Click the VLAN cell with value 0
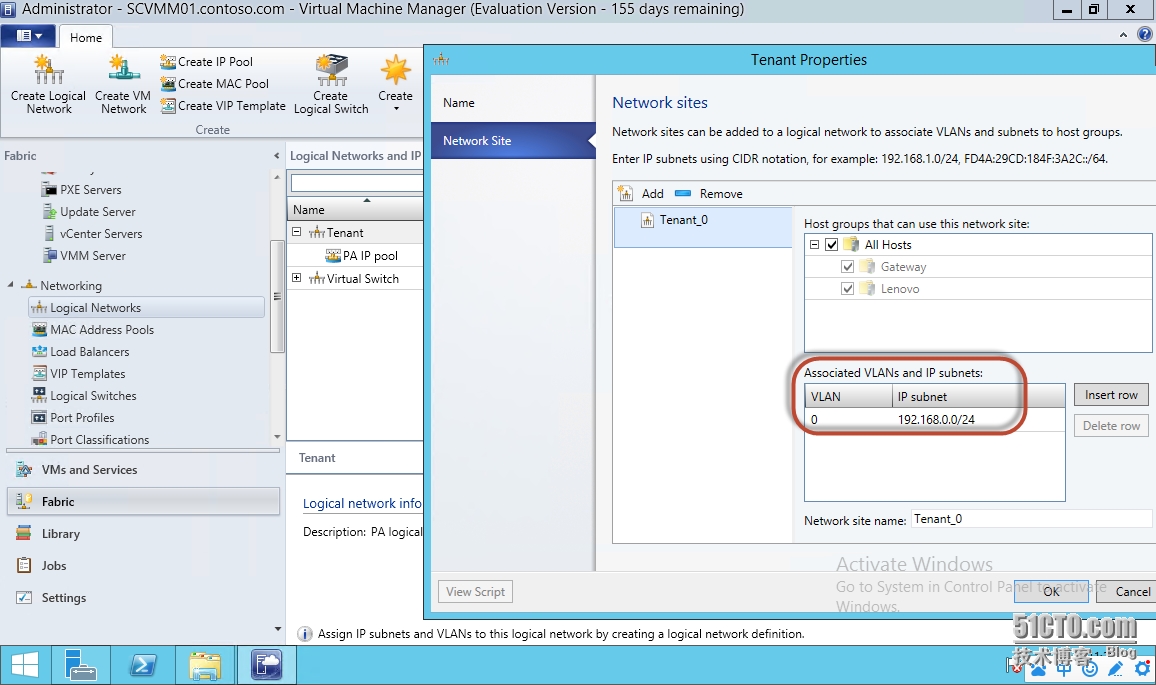Viewport: 1156px width, 685px height. click(849, 420)
